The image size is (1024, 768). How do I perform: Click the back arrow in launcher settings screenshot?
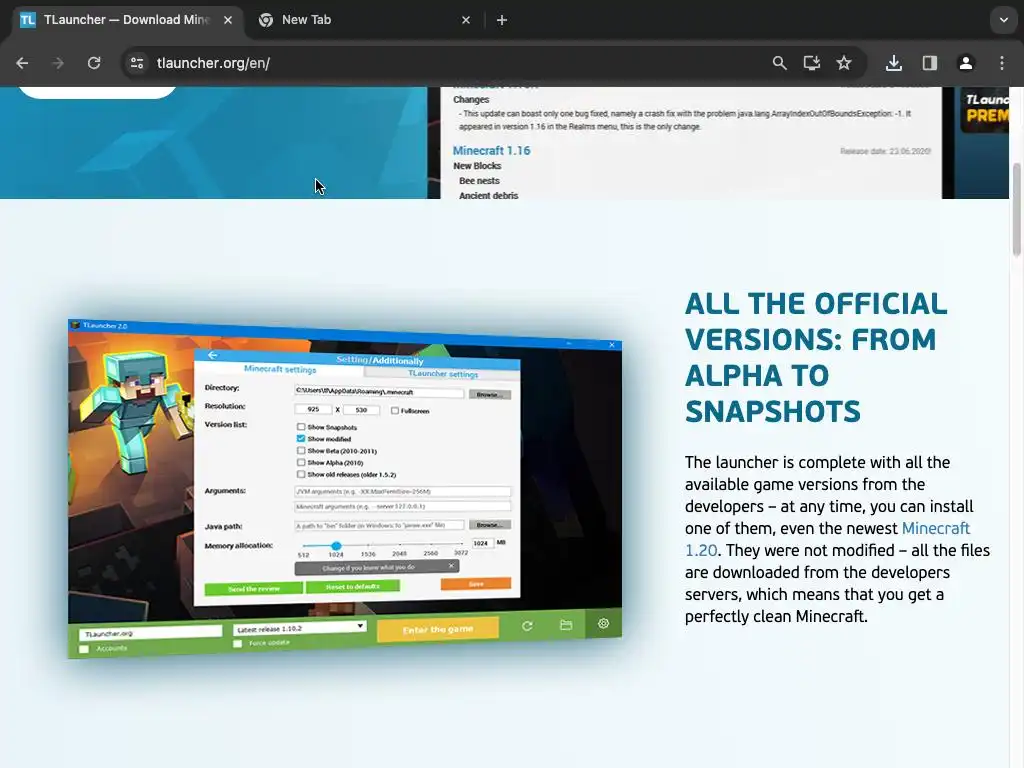[212, 355]
